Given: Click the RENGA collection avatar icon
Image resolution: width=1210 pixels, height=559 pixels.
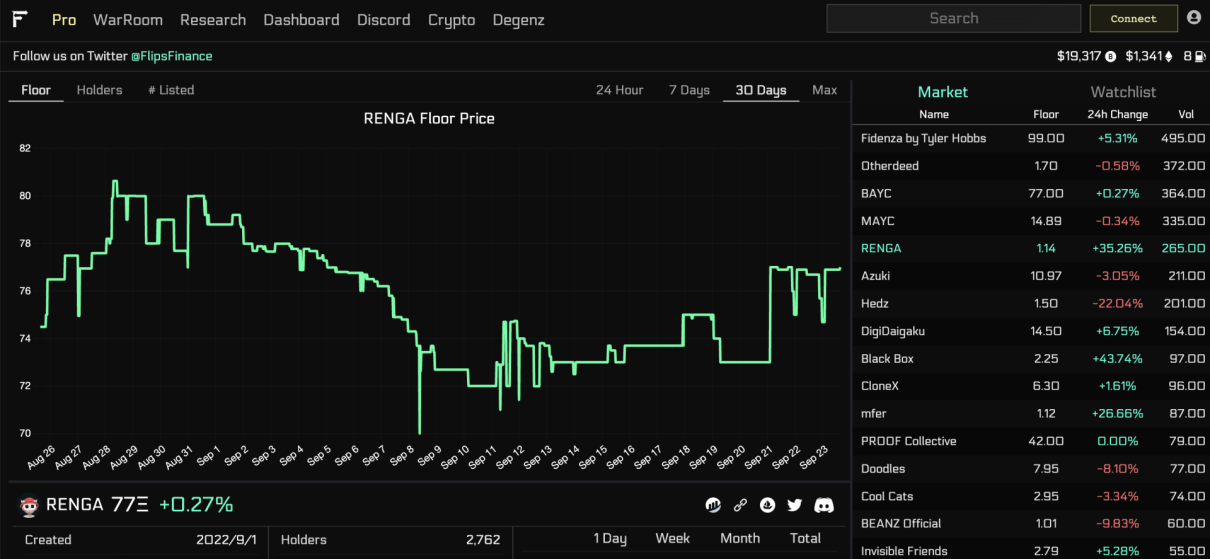Looking at the screenshot, I should pyautogui.click(x=29, y=506).
